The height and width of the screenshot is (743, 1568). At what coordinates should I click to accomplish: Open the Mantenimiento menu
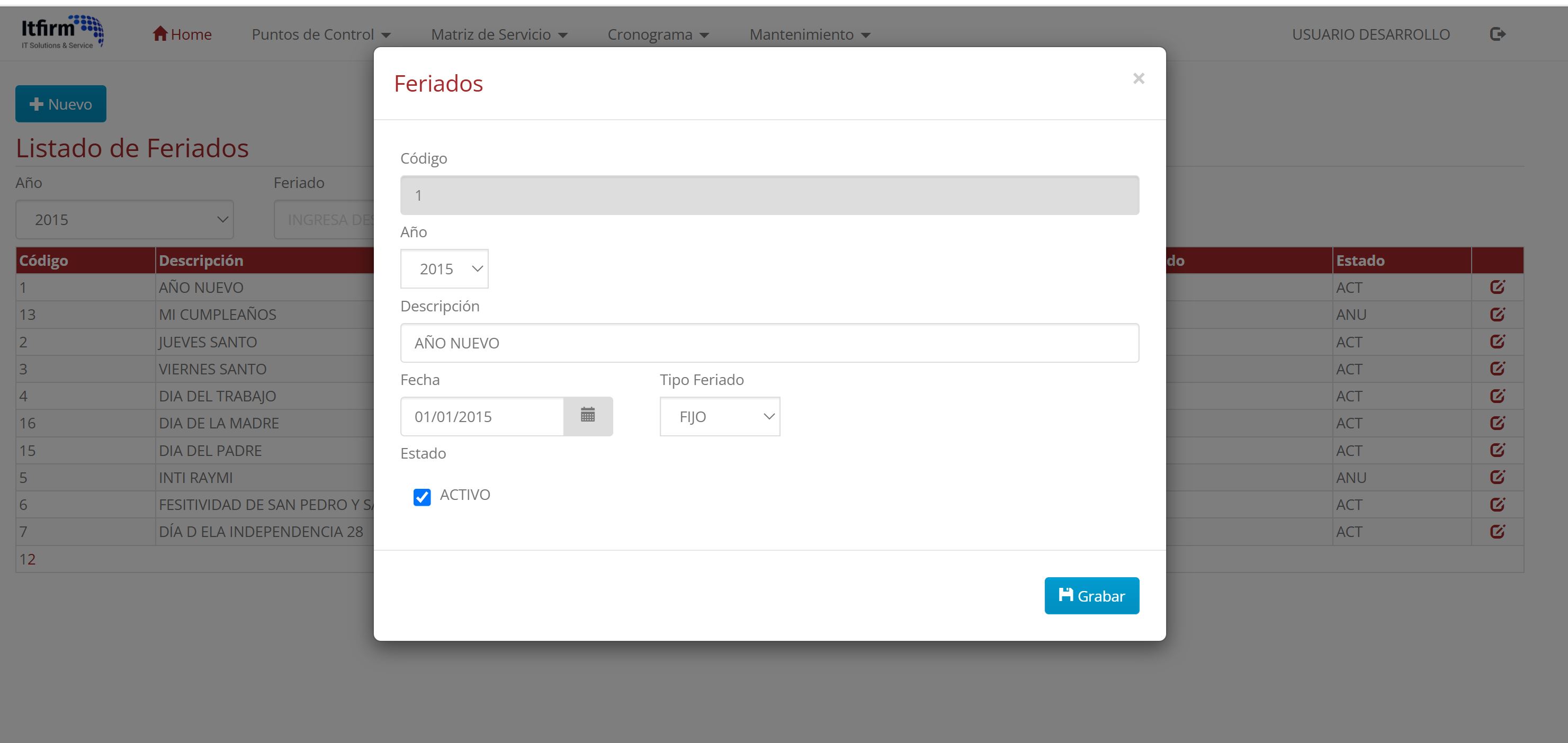(810, 34)
